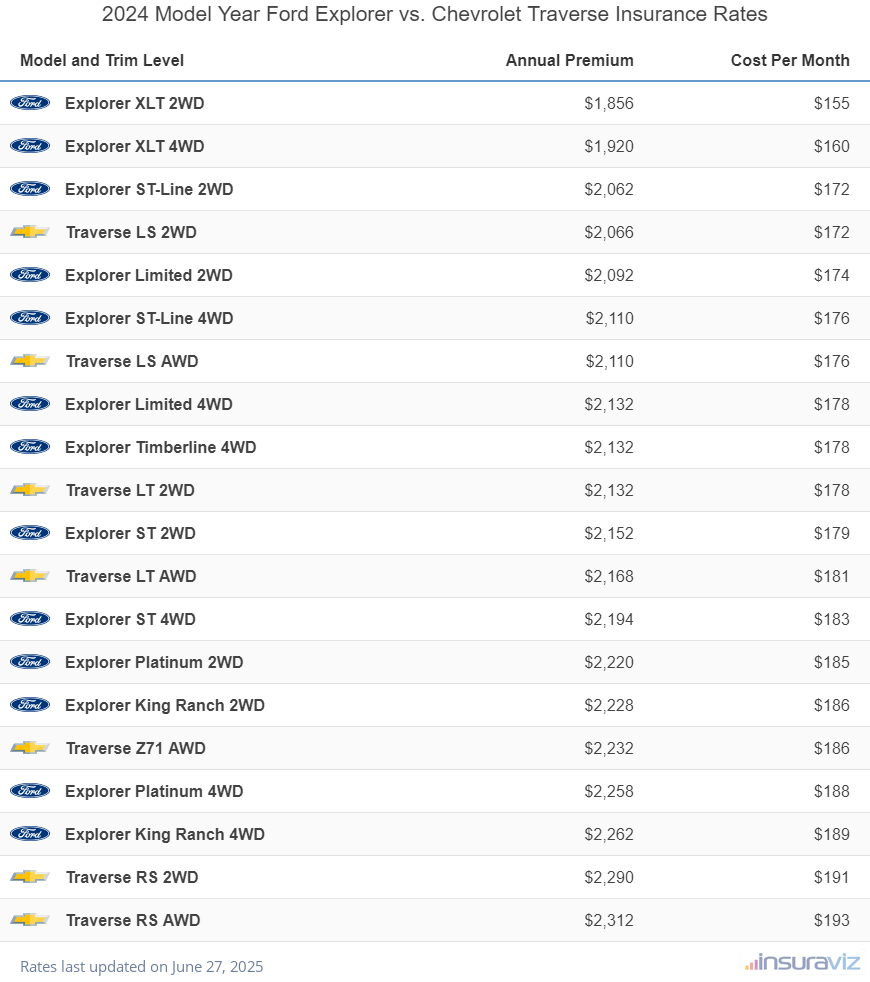Select the Explorer King Ranch 4WD row name
The image size is (870, 982).
[165, 834]
